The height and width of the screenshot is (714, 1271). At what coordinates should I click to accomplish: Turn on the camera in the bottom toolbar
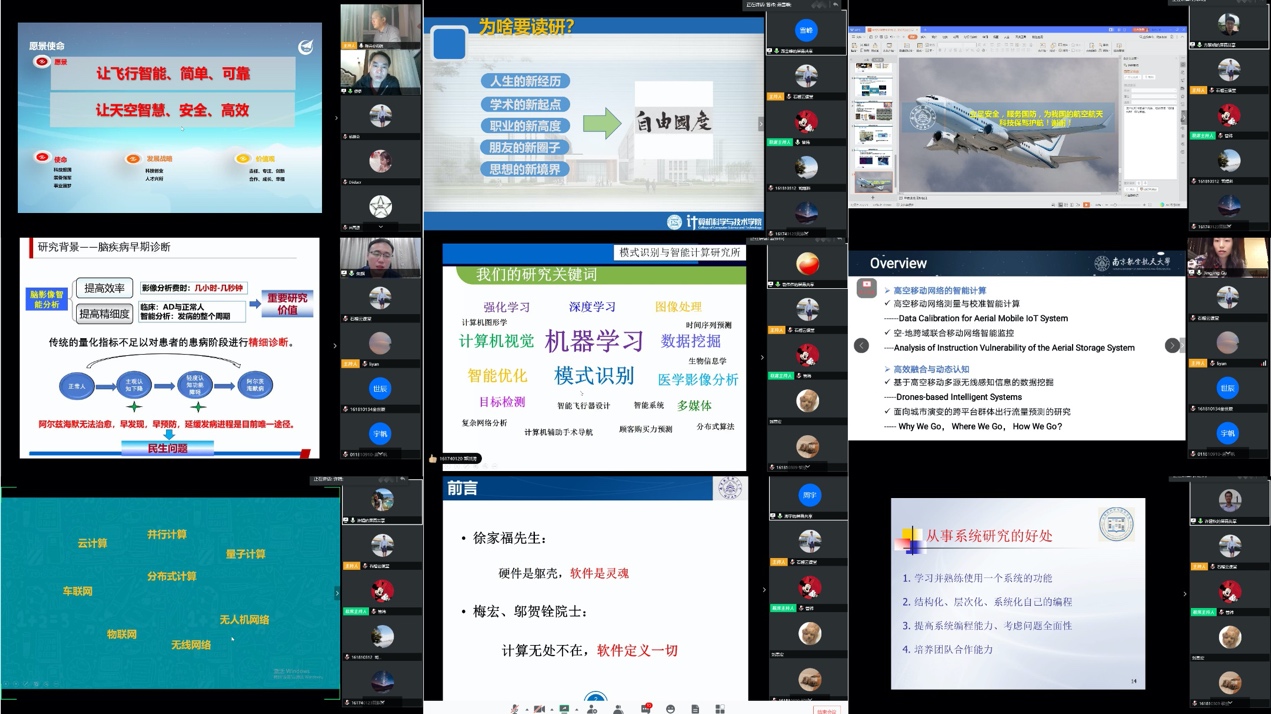(x=540, y=709)
